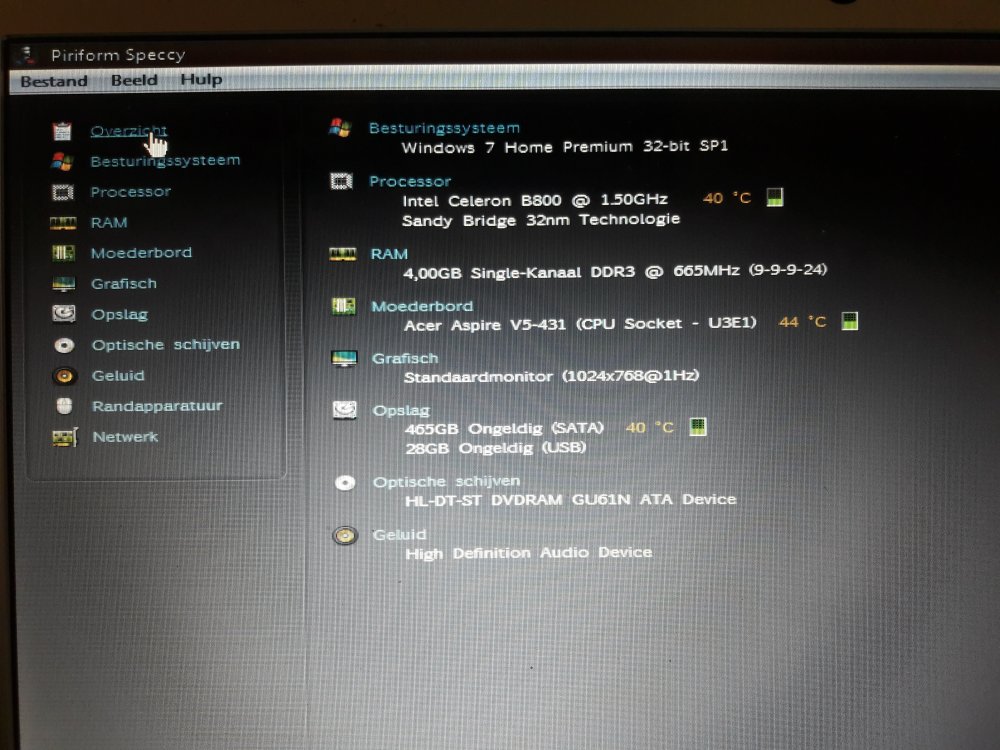The height and width of the screenshot is (750, 1000).
Task: Click the Speccy app icon in the title bar
Action: 26,55
